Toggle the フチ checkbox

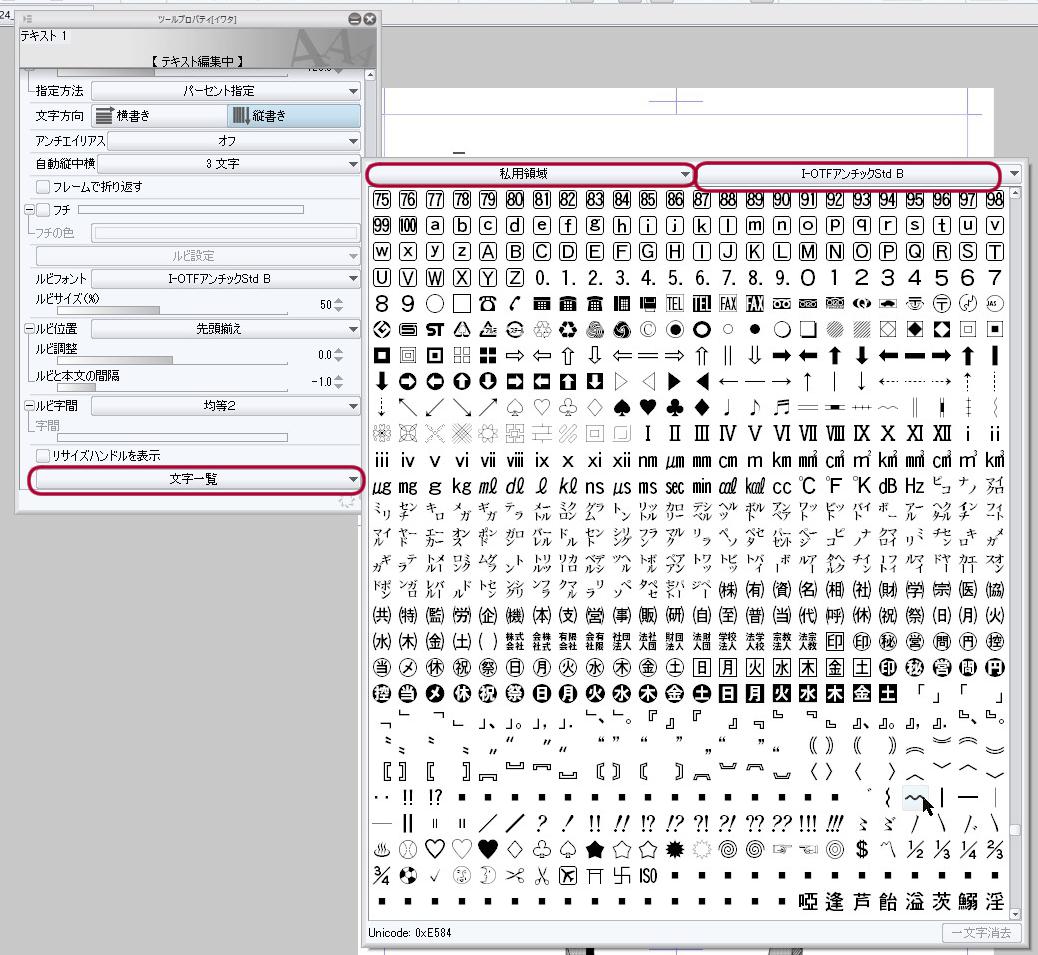coord(43,210)
